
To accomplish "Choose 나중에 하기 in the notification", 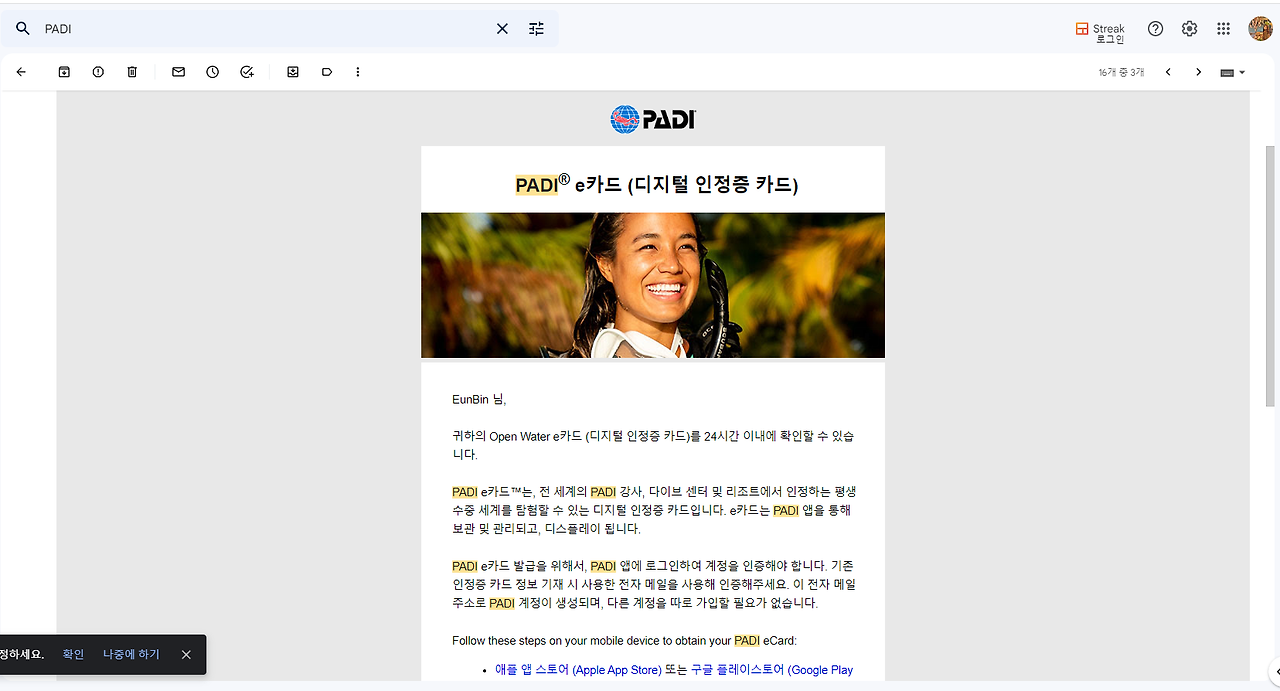I will pyautogui.click(x=131, y=654).
